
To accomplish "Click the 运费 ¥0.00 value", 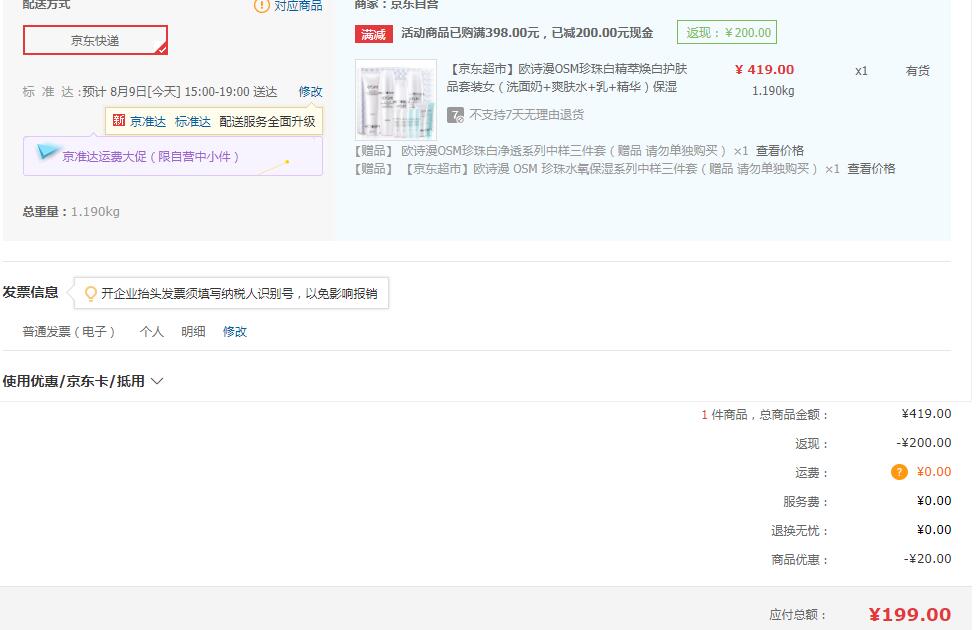I will (934, 472).
